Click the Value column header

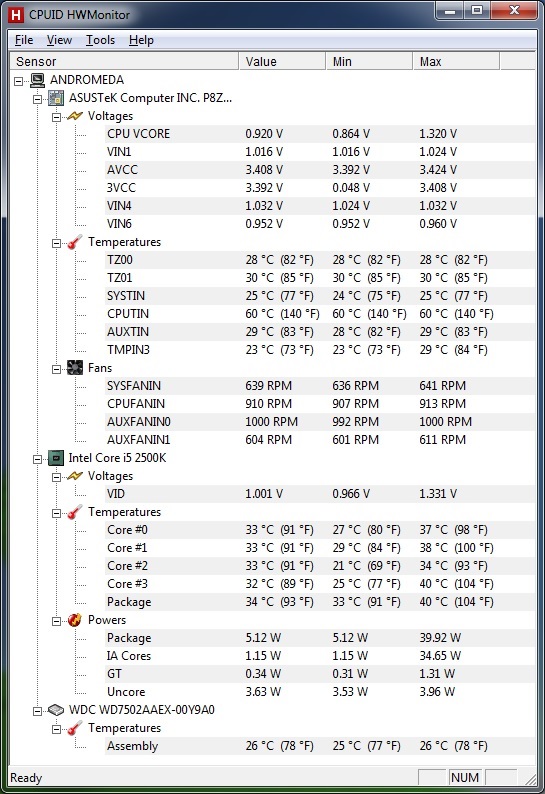click(x=282, y=62)
